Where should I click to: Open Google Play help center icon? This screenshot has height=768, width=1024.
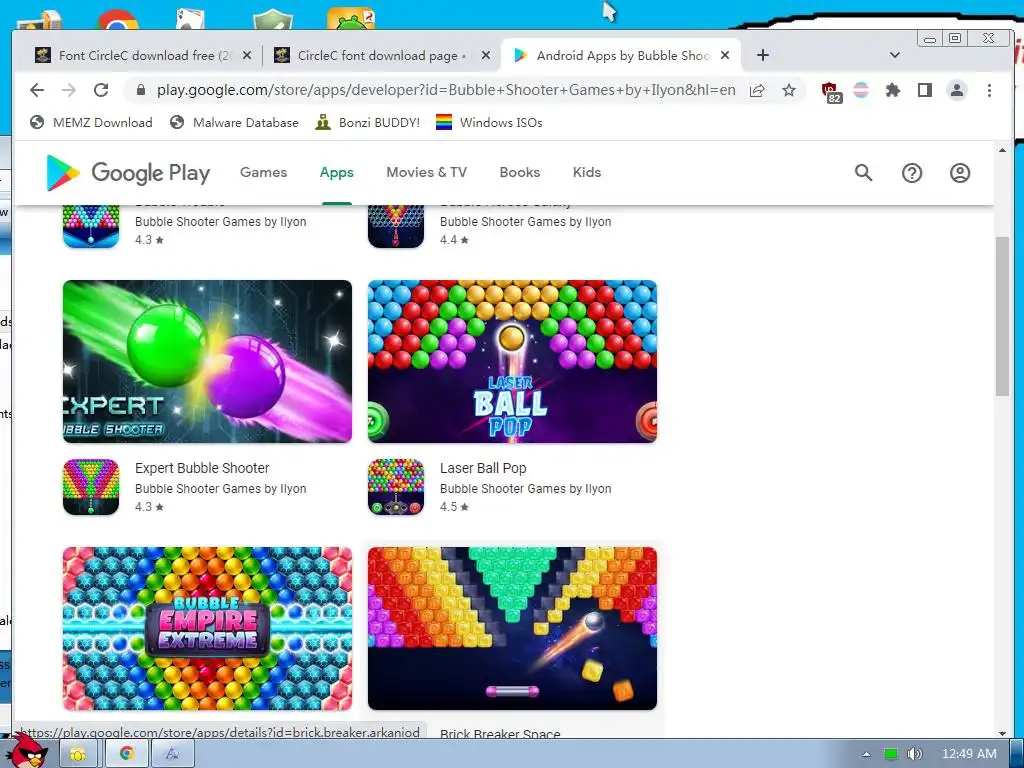(912, 172)
